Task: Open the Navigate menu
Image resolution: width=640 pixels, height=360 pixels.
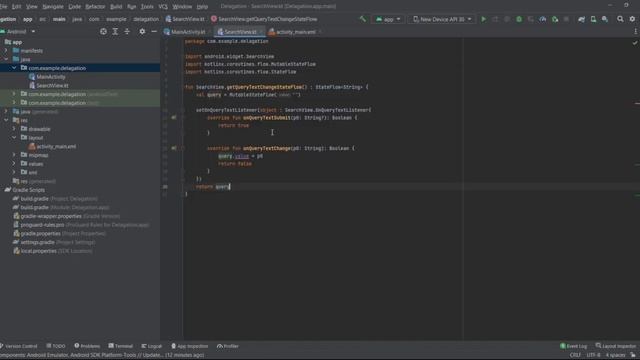Action: (53, 6)
